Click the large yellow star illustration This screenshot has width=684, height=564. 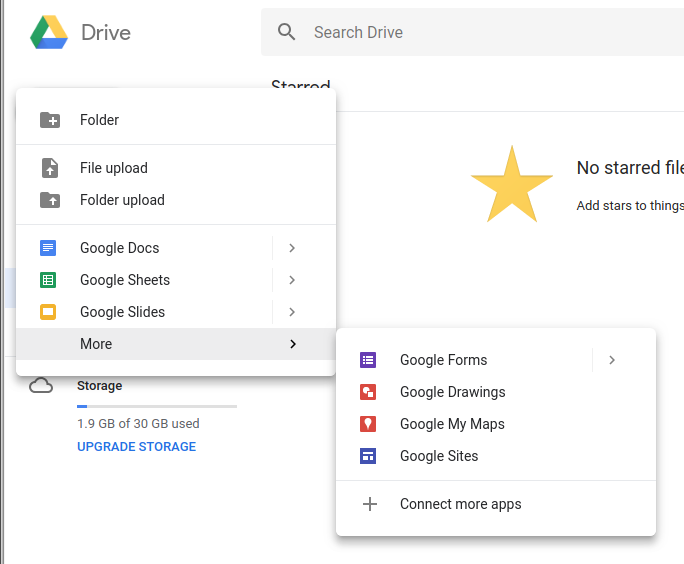coord(512,185)
